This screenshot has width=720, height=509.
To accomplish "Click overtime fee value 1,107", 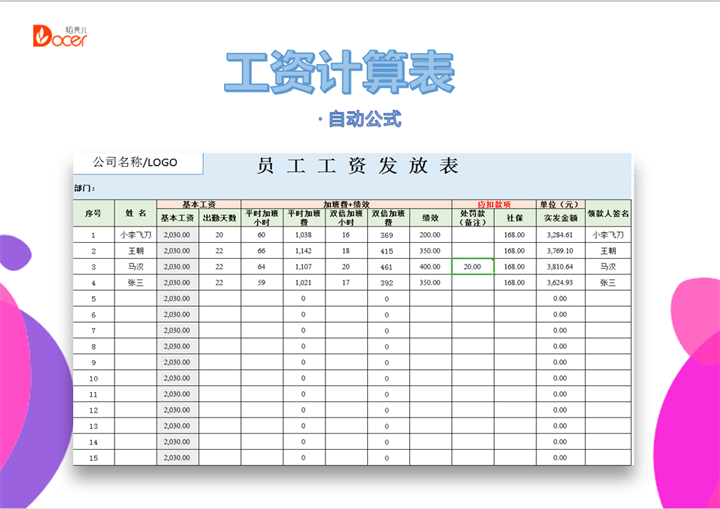I will point(304,266).
